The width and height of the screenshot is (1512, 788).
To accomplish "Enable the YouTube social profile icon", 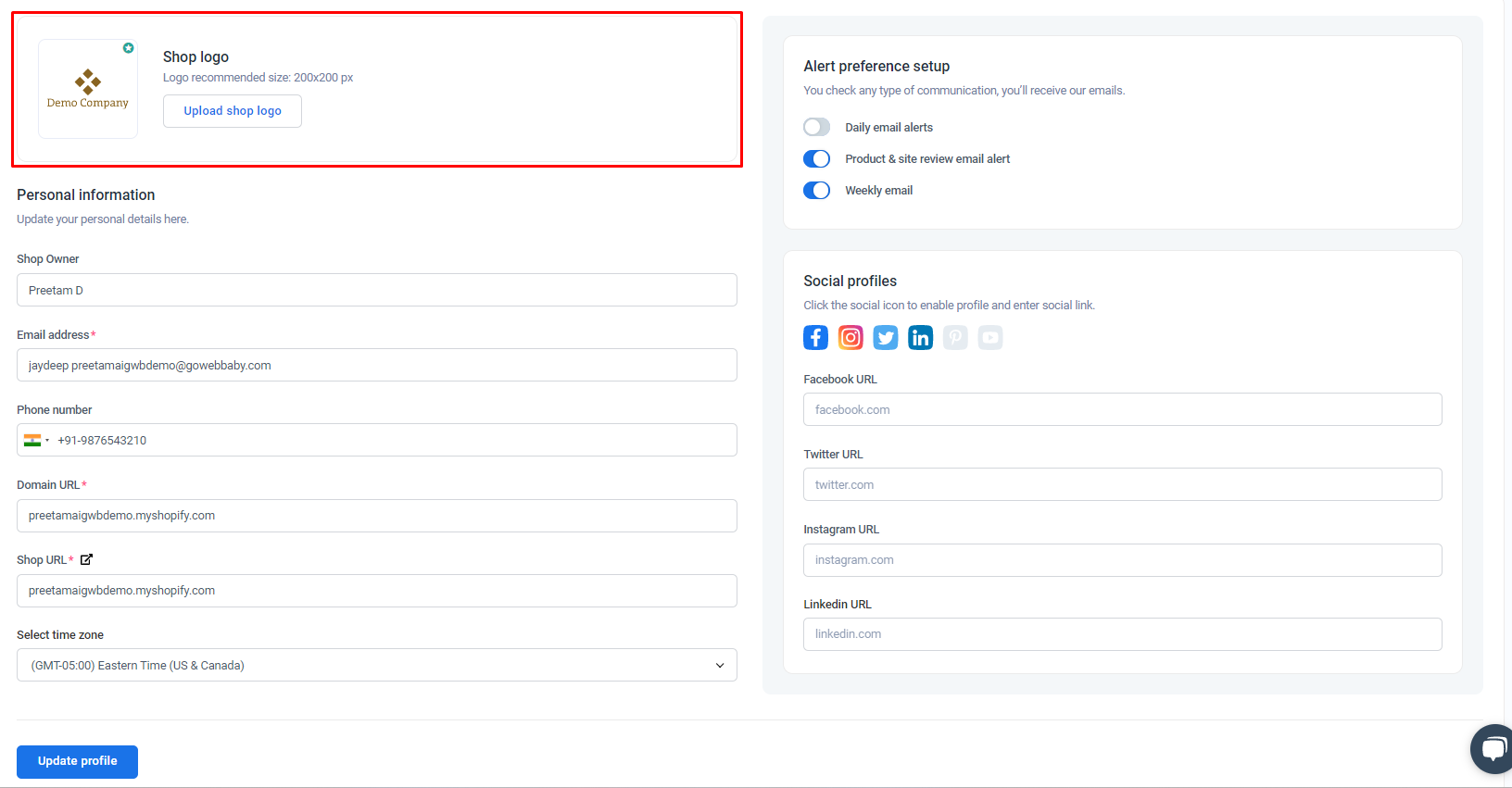I will (x=990, y=337).
